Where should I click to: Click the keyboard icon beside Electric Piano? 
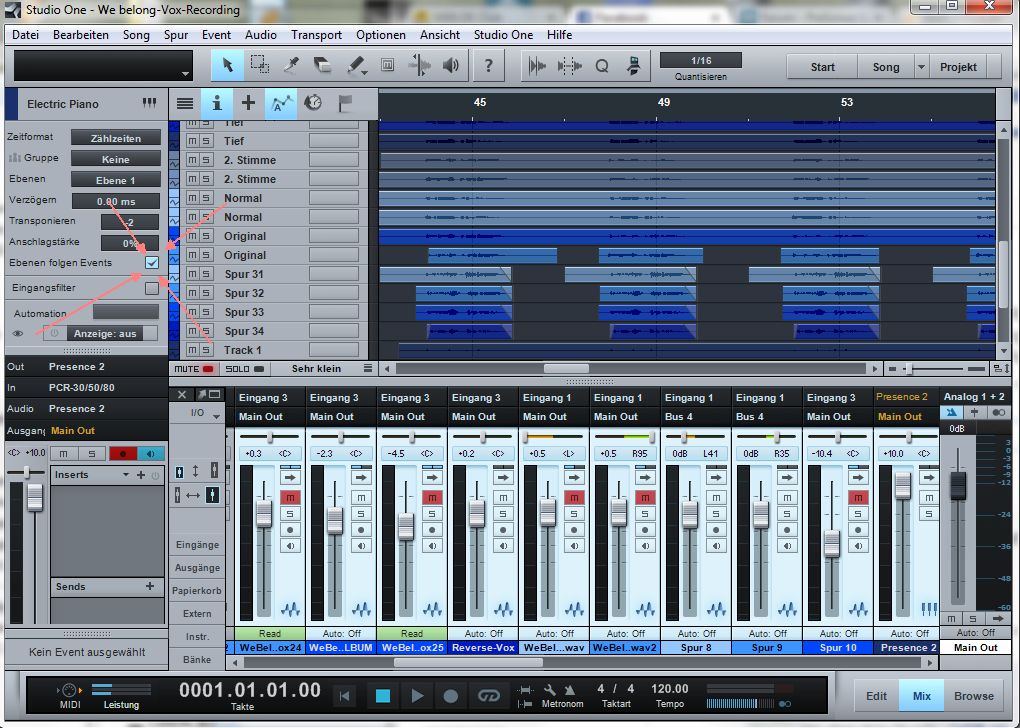coord(149,103)
